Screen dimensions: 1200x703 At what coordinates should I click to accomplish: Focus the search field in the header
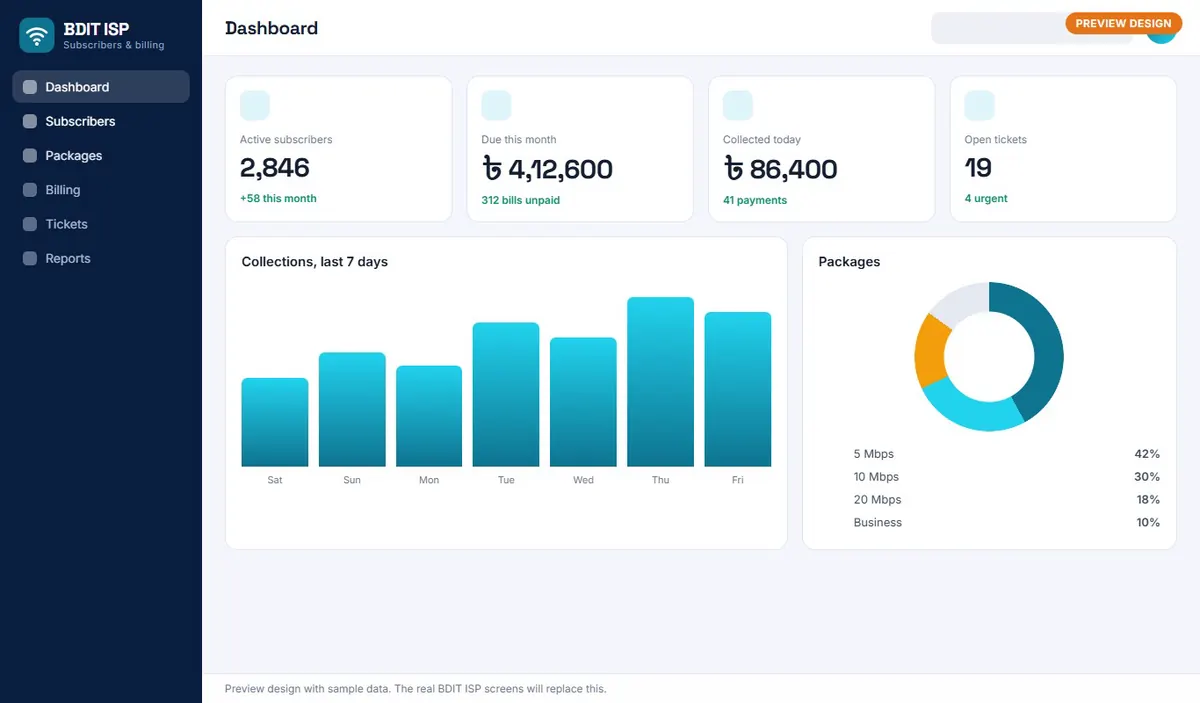pyautogui.click(x=1032, y=28)
